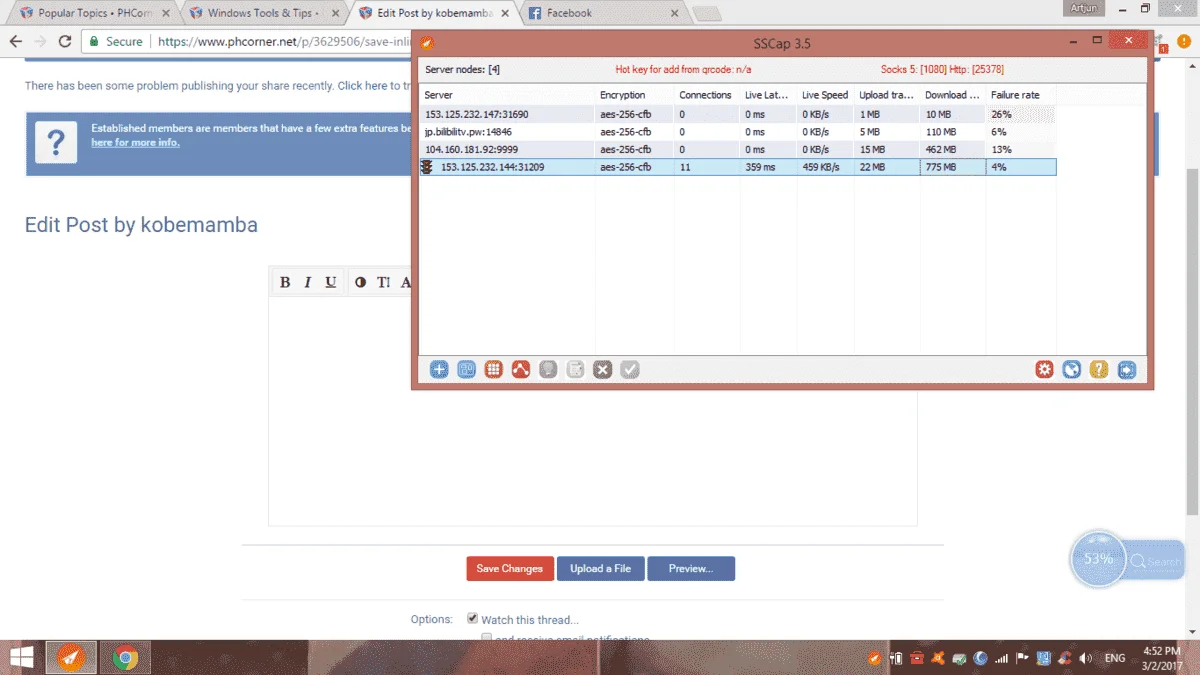Click the text color contrast icon in editor
This screenshot has height=675, width=1200.
(x=360, y=282)
